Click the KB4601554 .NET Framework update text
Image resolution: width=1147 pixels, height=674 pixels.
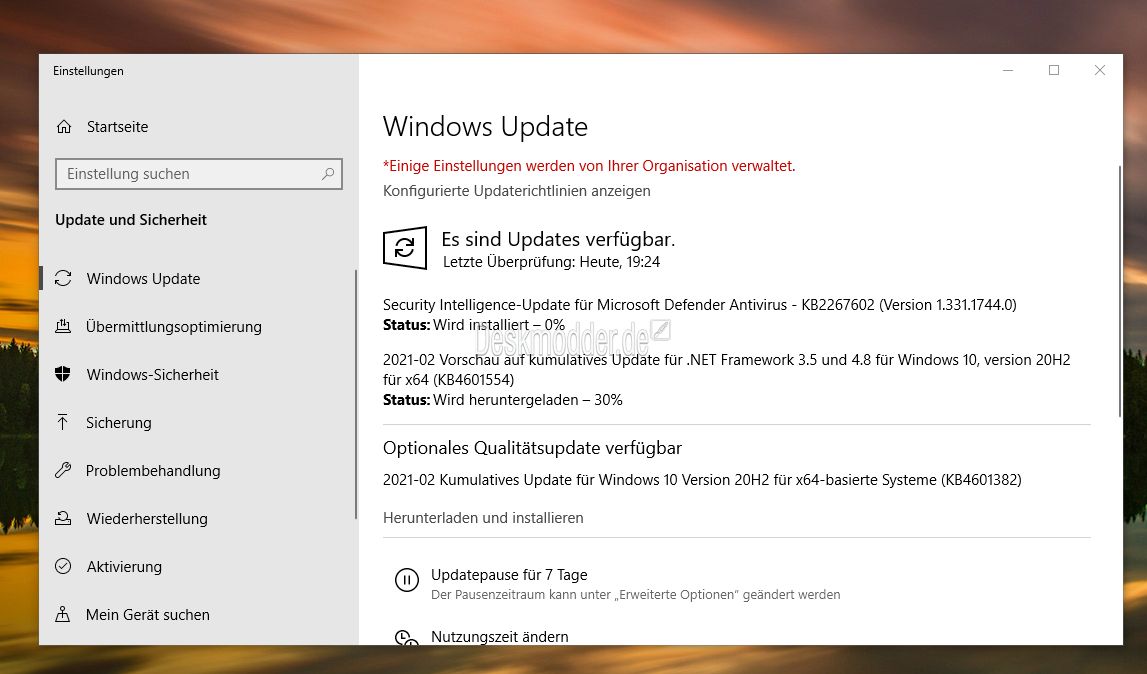[726, 370]
